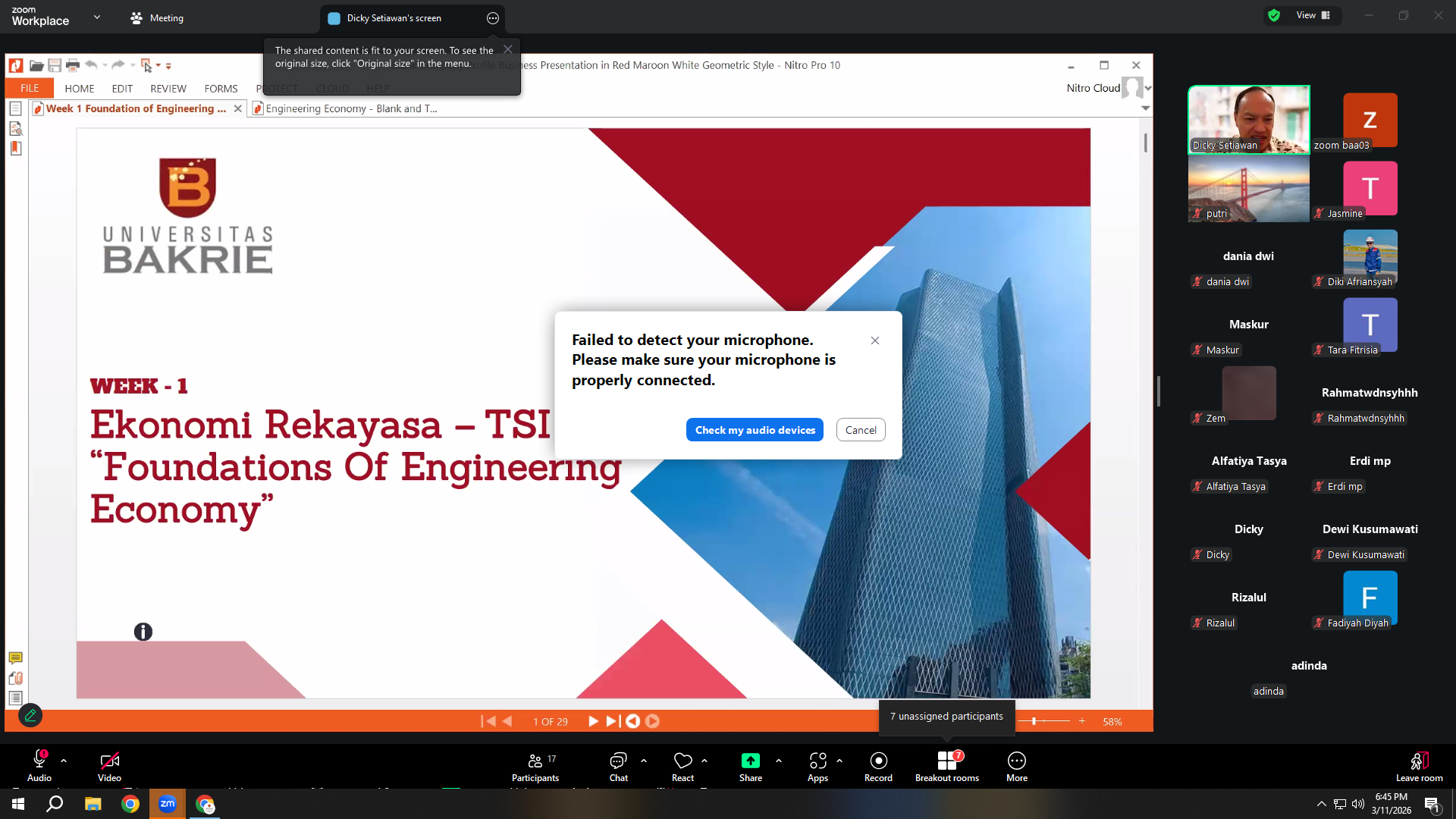Click the green annotate pencil button
Image resolution: width=1456 pixels, height=819 pixels.
click(30, 715)
